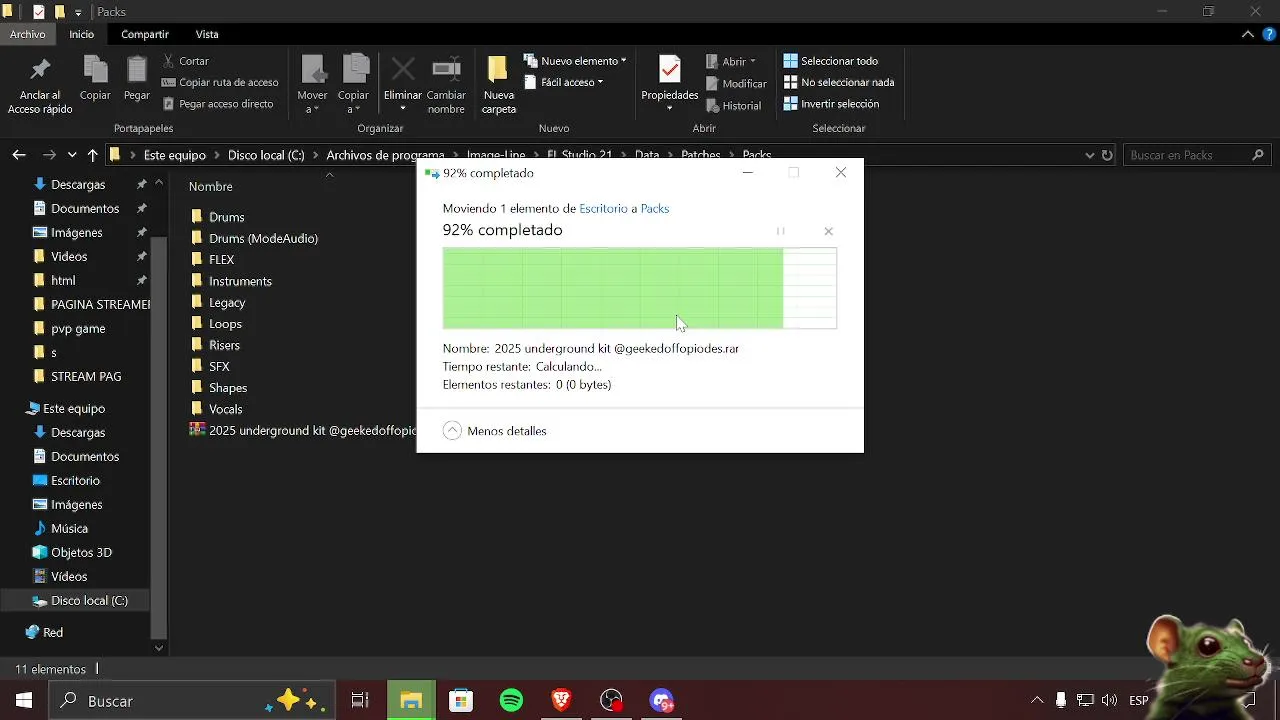Click Copiar ruta de acceso

click(x=220, y=82)
